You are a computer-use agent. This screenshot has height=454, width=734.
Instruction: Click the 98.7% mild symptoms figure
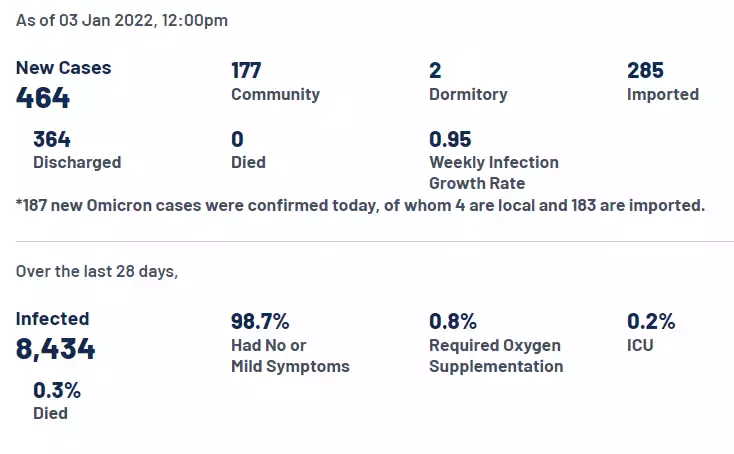260,321
